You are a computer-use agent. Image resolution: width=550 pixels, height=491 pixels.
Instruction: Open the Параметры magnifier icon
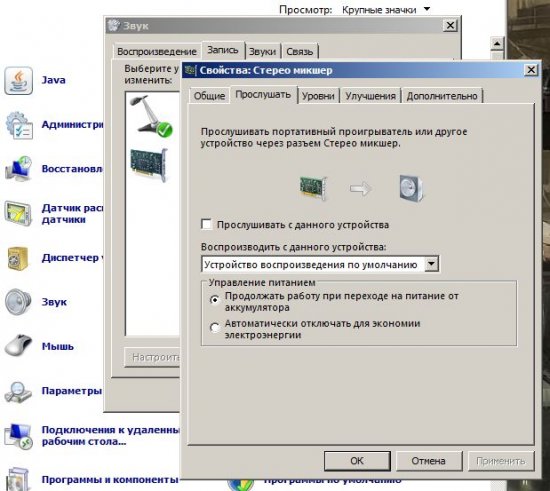pyautogui.click(x=18, y=392)
